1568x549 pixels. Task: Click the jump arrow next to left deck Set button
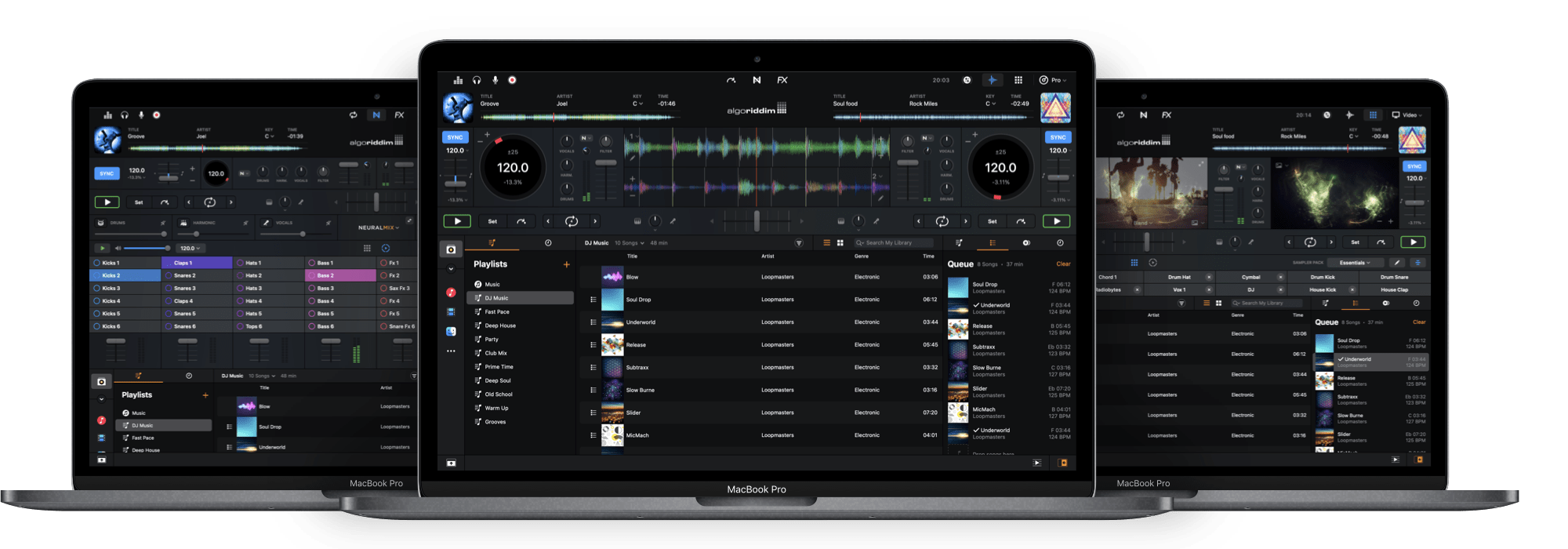[x=521, y=221]
